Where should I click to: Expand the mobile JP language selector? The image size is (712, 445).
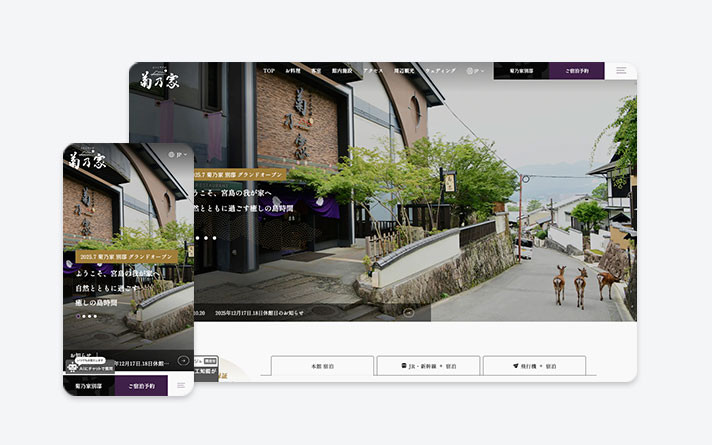point(179,154)
